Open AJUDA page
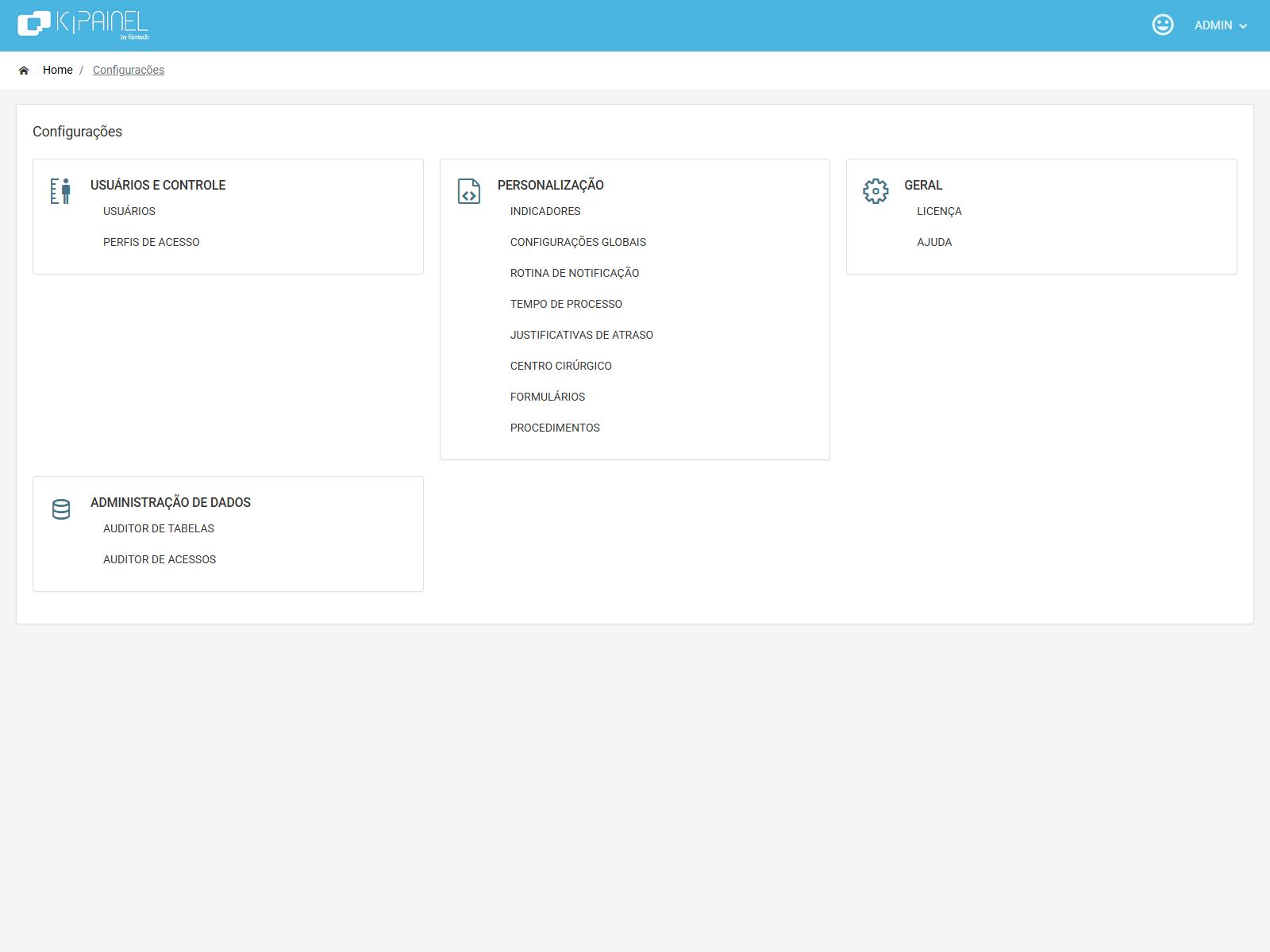The height and width of the screenshot is (952, 1270). 934,242
